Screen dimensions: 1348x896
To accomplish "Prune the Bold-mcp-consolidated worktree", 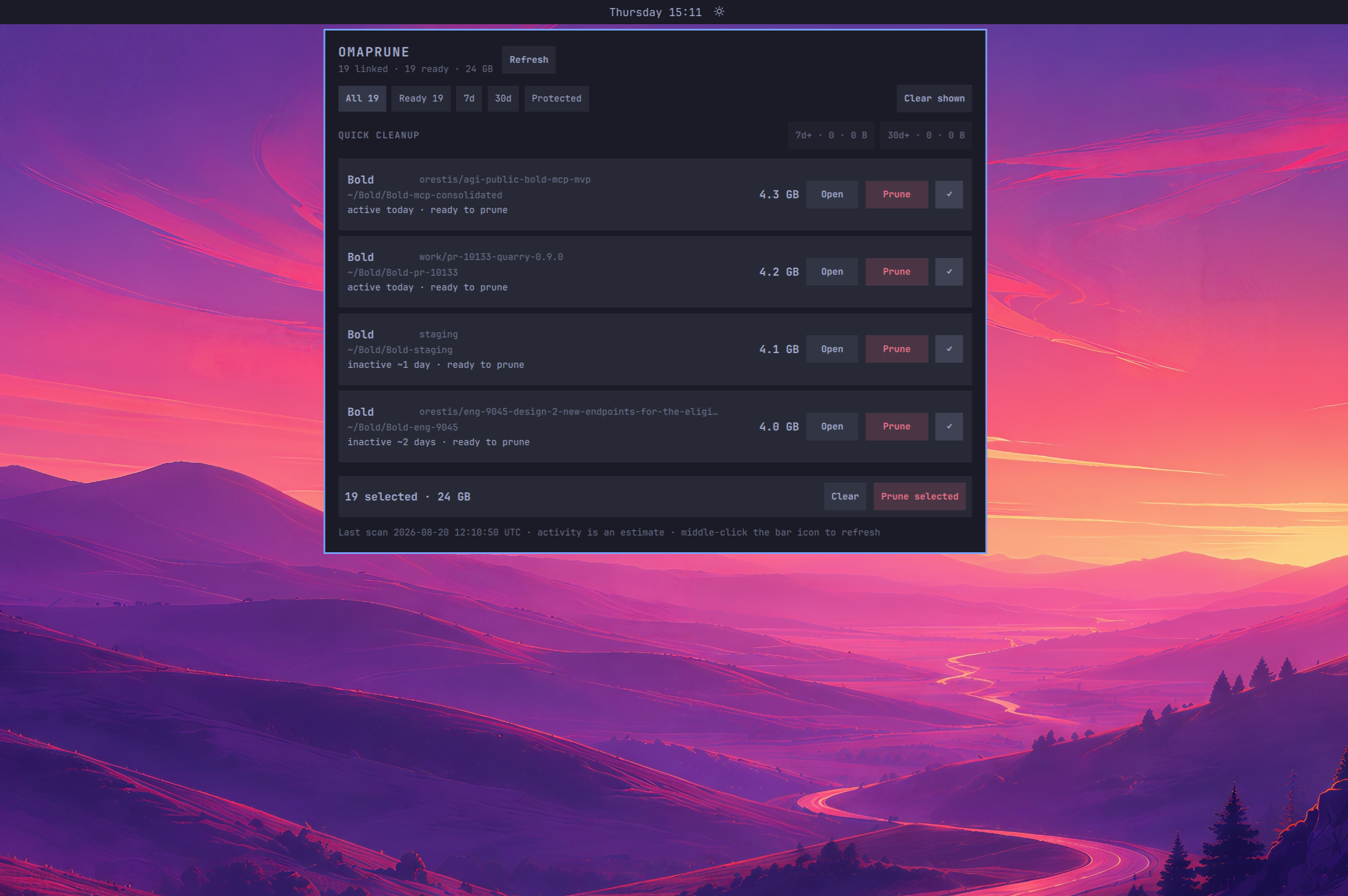I will click(896, 195).
